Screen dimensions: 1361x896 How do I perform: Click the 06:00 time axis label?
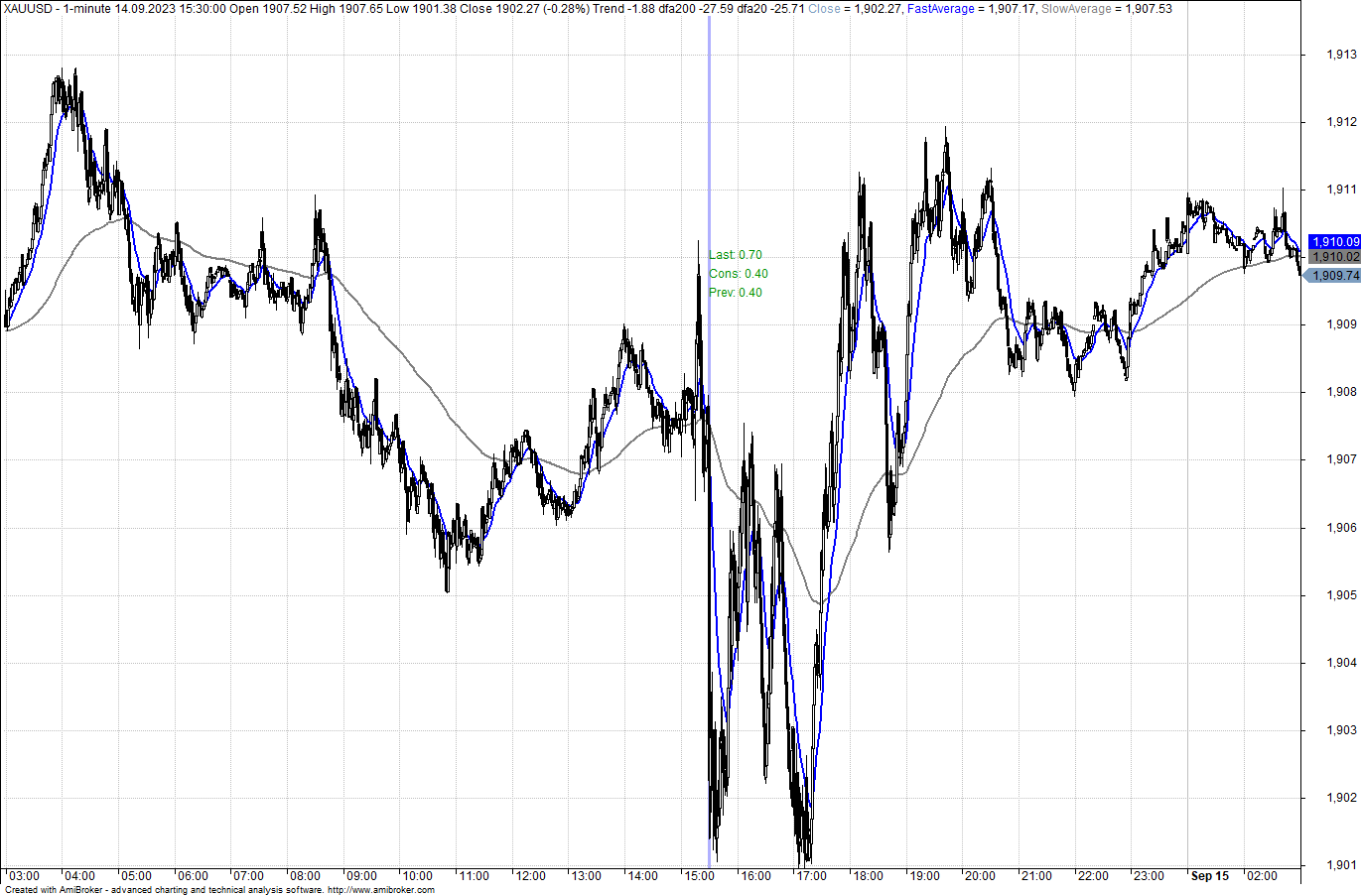coord(193,876)
